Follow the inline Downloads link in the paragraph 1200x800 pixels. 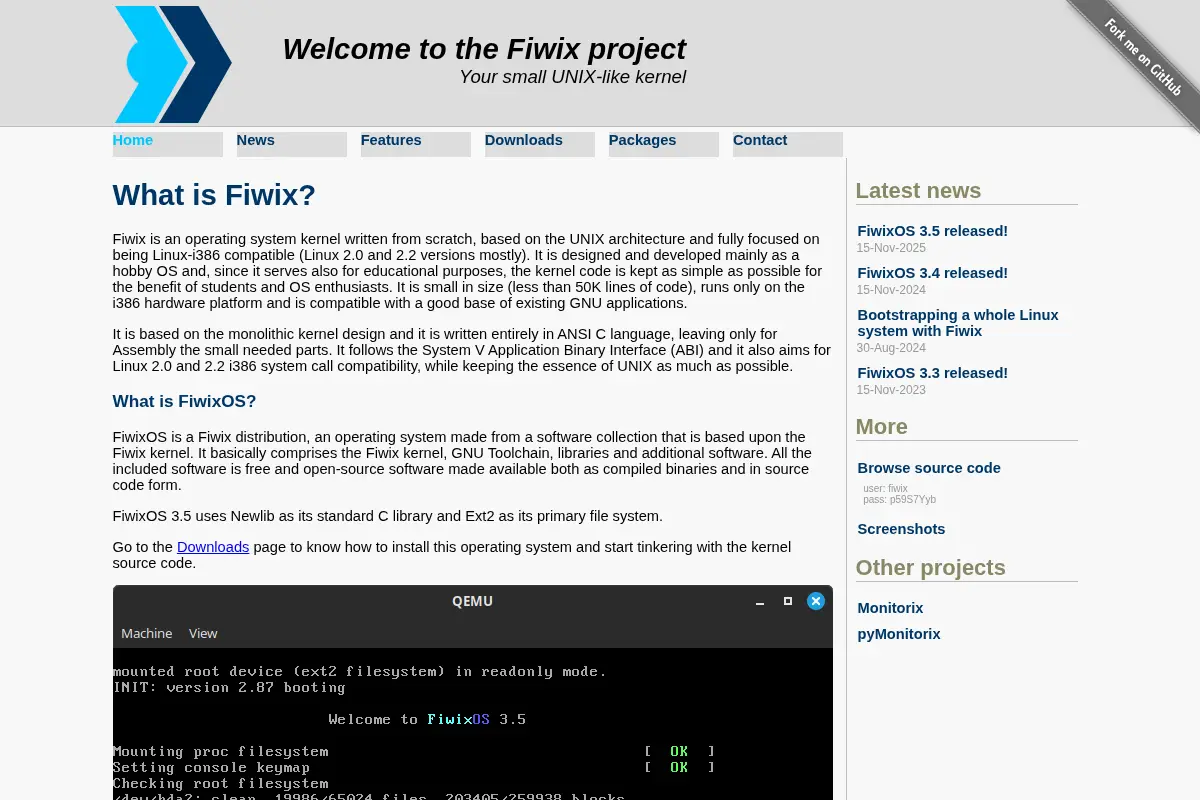[x=213, y=547]
